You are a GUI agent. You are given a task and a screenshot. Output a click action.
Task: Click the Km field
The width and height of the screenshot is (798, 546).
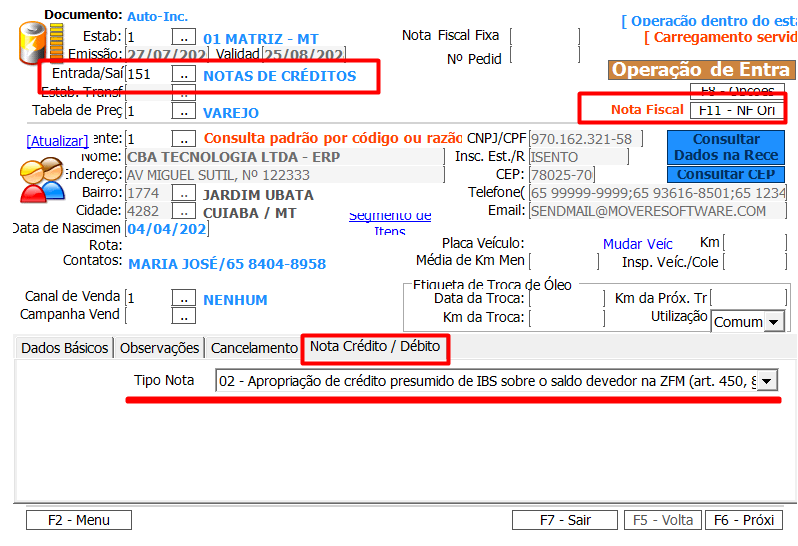(x=755, y=243)
